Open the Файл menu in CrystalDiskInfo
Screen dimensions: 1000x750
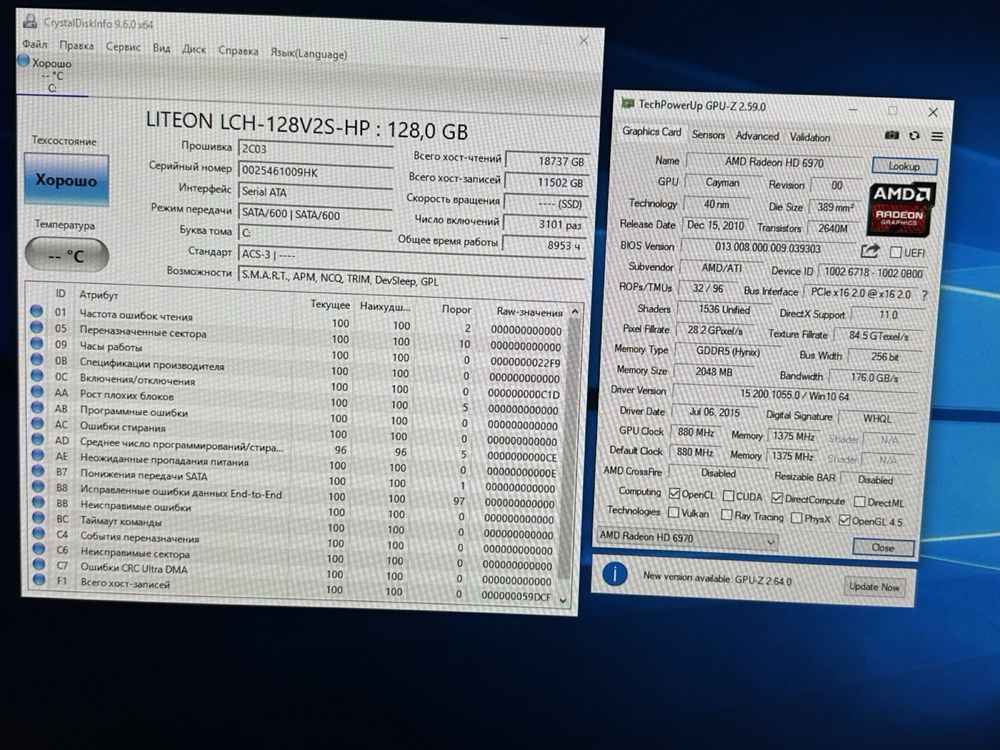[34, 44]
